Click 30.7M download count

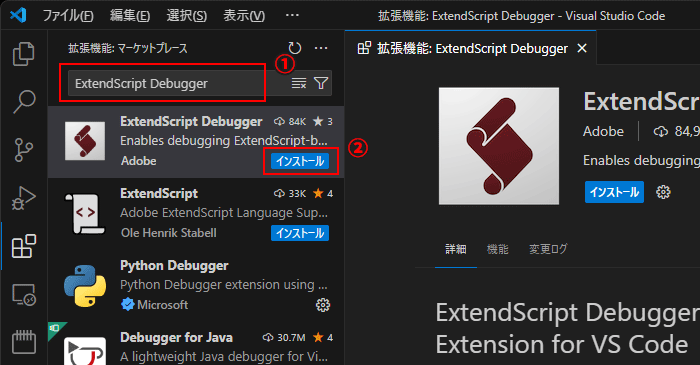[x=284, y=337]
